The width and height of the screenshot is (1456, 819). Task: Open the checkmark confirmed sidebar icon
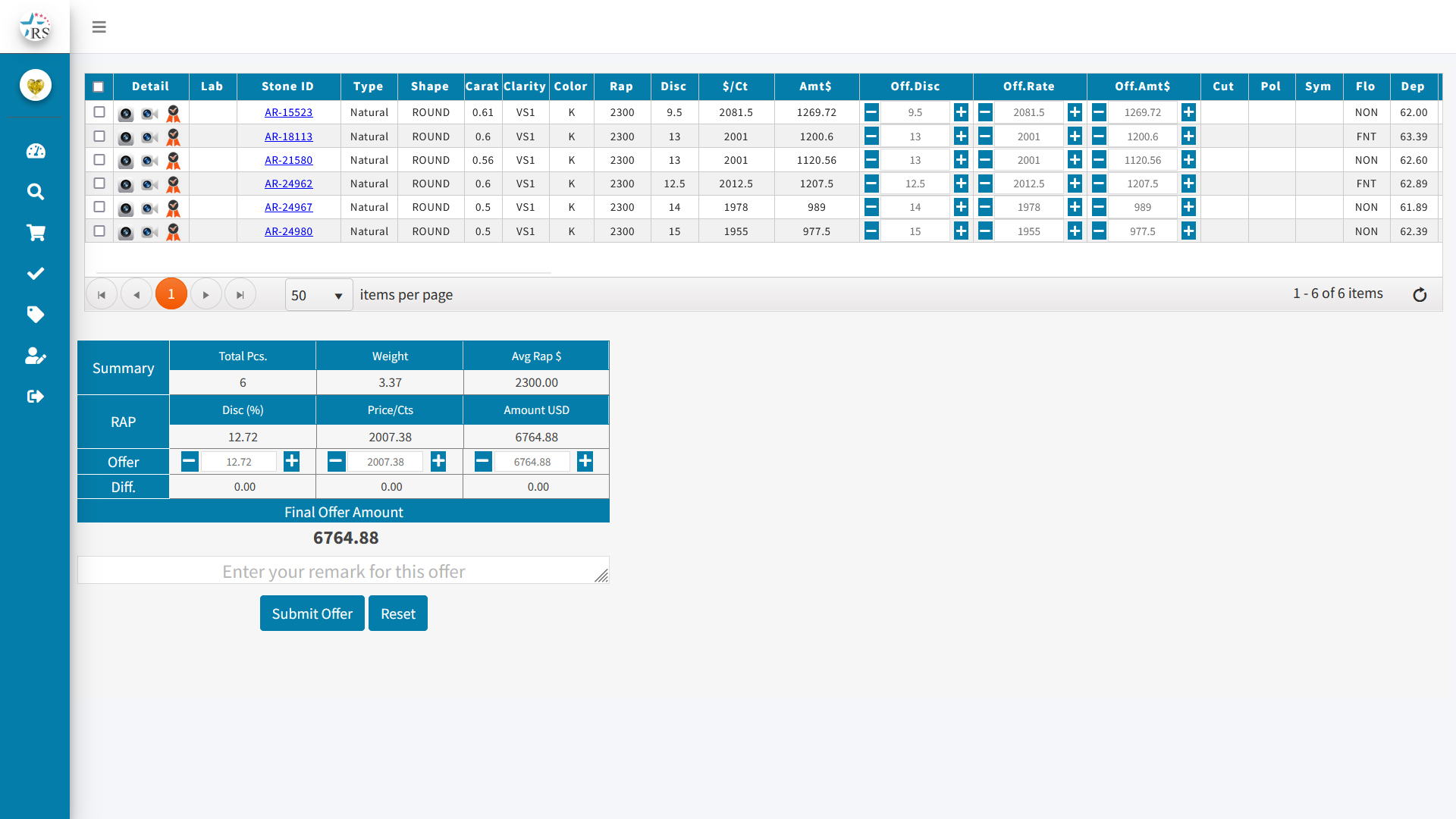tap(36, 274)
